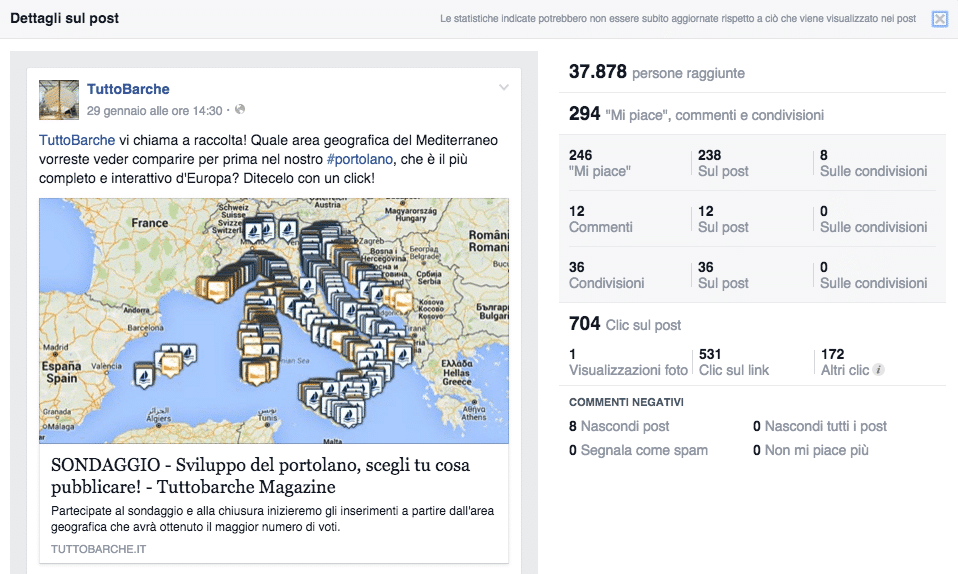
Task: Click the 0 Nascondi tutti i post entry
Action: pyautogui.click(x=820, y=426)
